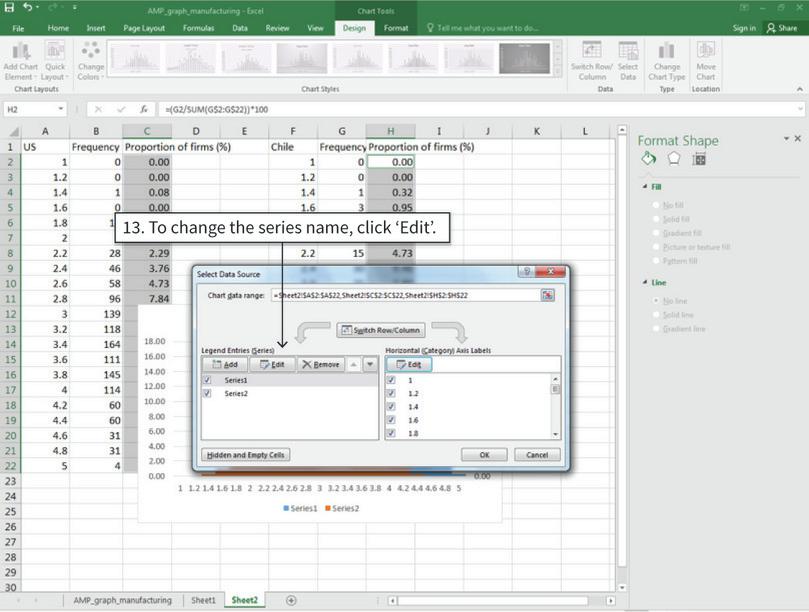This screenshot has height=612, width=809.
Task: Open Size & Properties in Format Shape
Action: click(699, 156)
